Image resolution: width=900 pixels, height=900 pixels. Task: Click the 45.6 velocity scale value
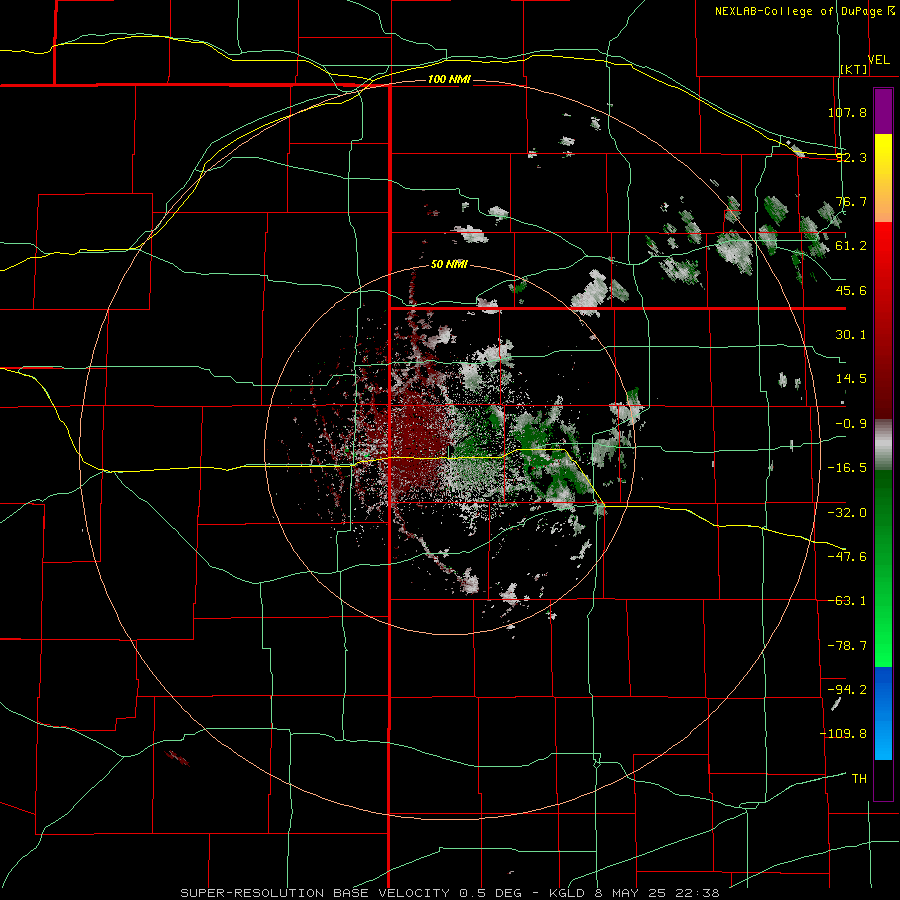(851, 290)
